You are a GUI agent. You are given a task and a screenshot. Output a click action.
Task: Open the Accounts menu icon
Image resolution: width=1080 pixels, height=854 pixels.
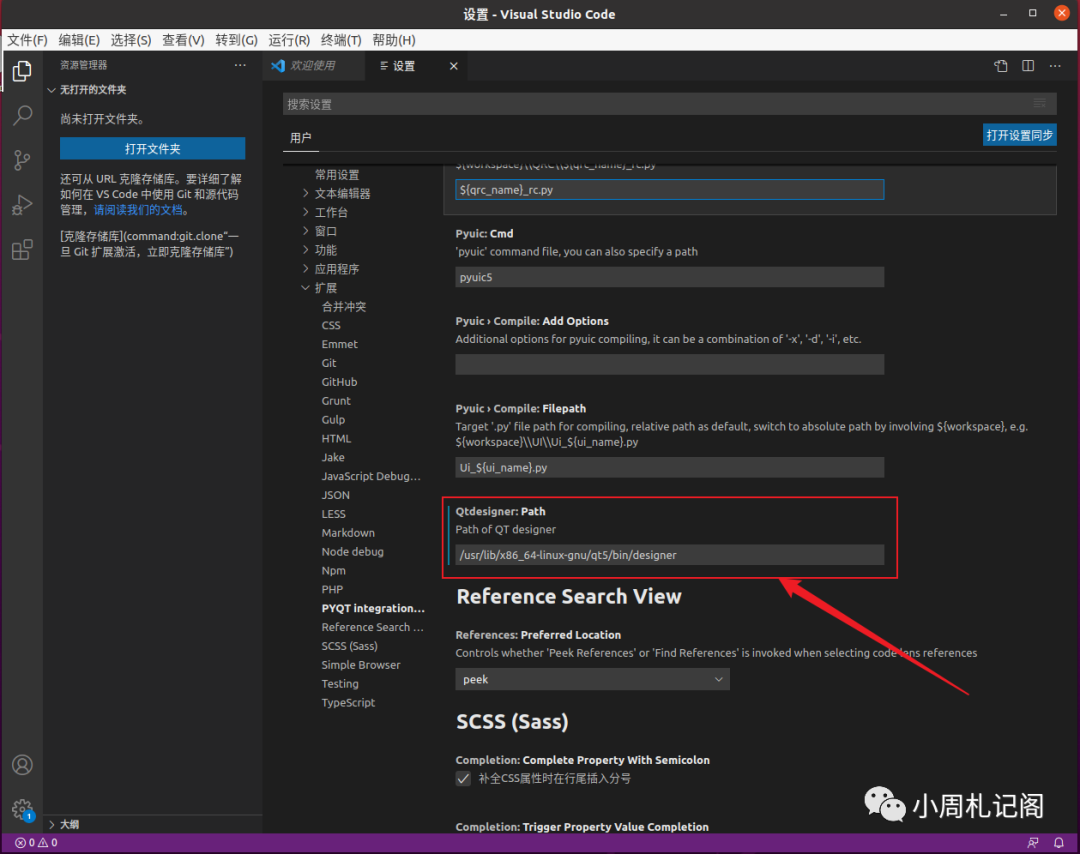[22, 765]
